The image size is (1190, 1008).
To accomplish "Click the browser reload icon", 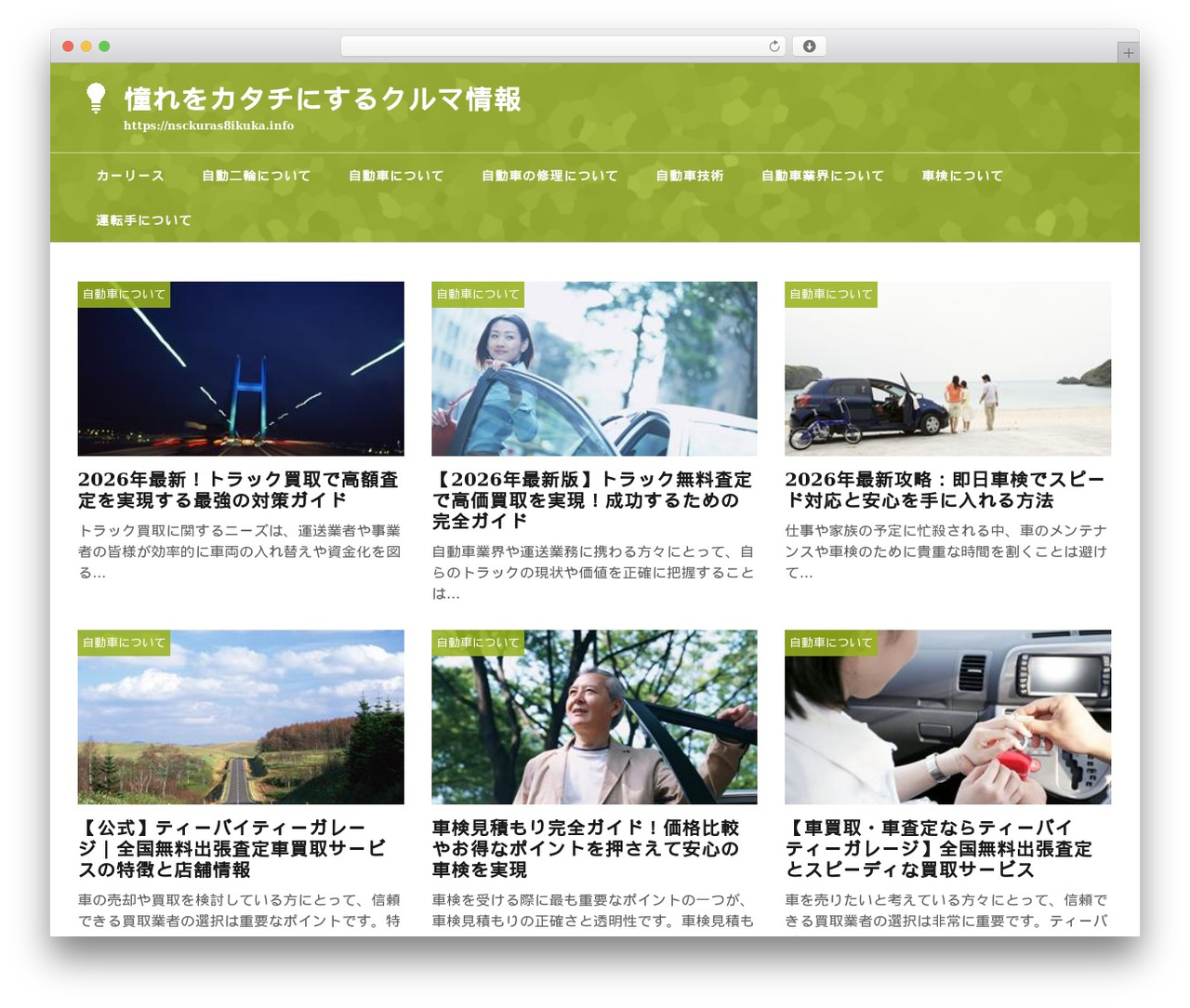I will tap(774, 46).
